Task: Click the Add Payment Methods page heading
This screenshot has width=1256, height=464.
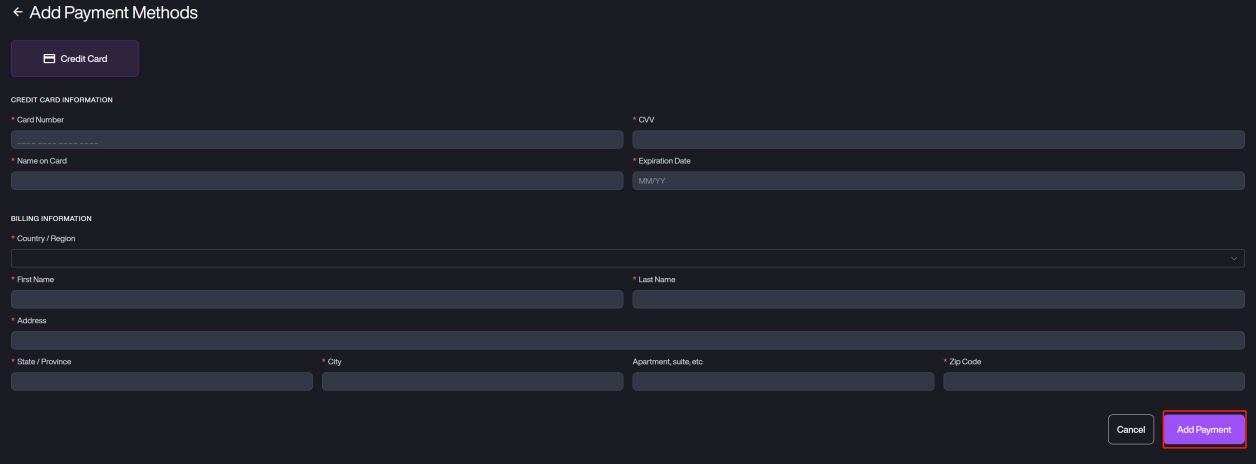Action: coord(113,13)
